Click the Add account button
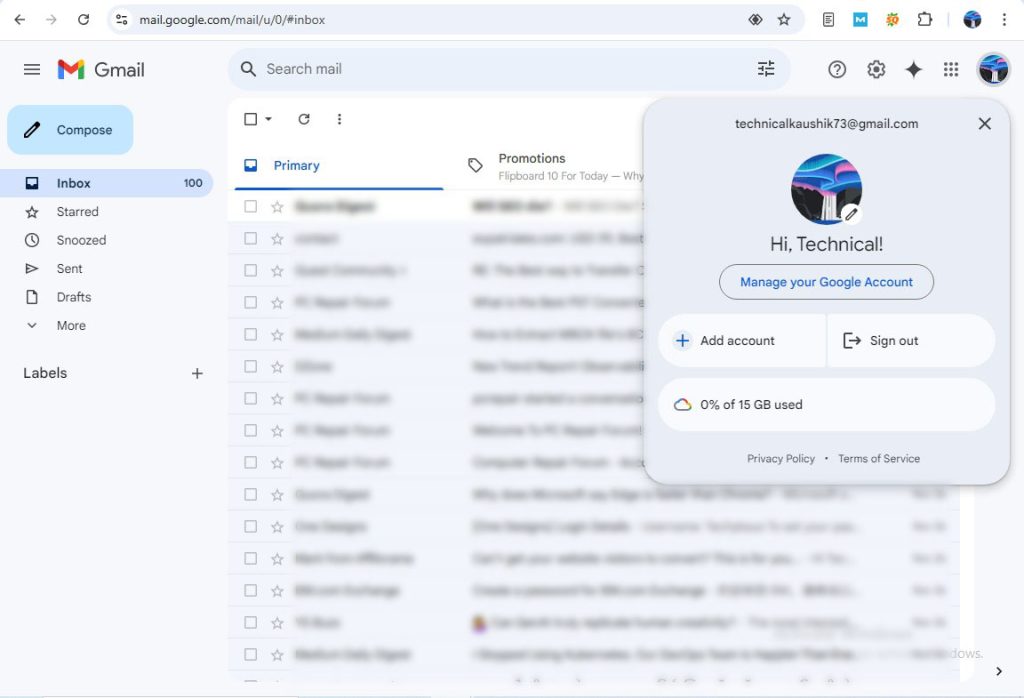Viewport: 1024px width, 698px height. click(742, 340)
